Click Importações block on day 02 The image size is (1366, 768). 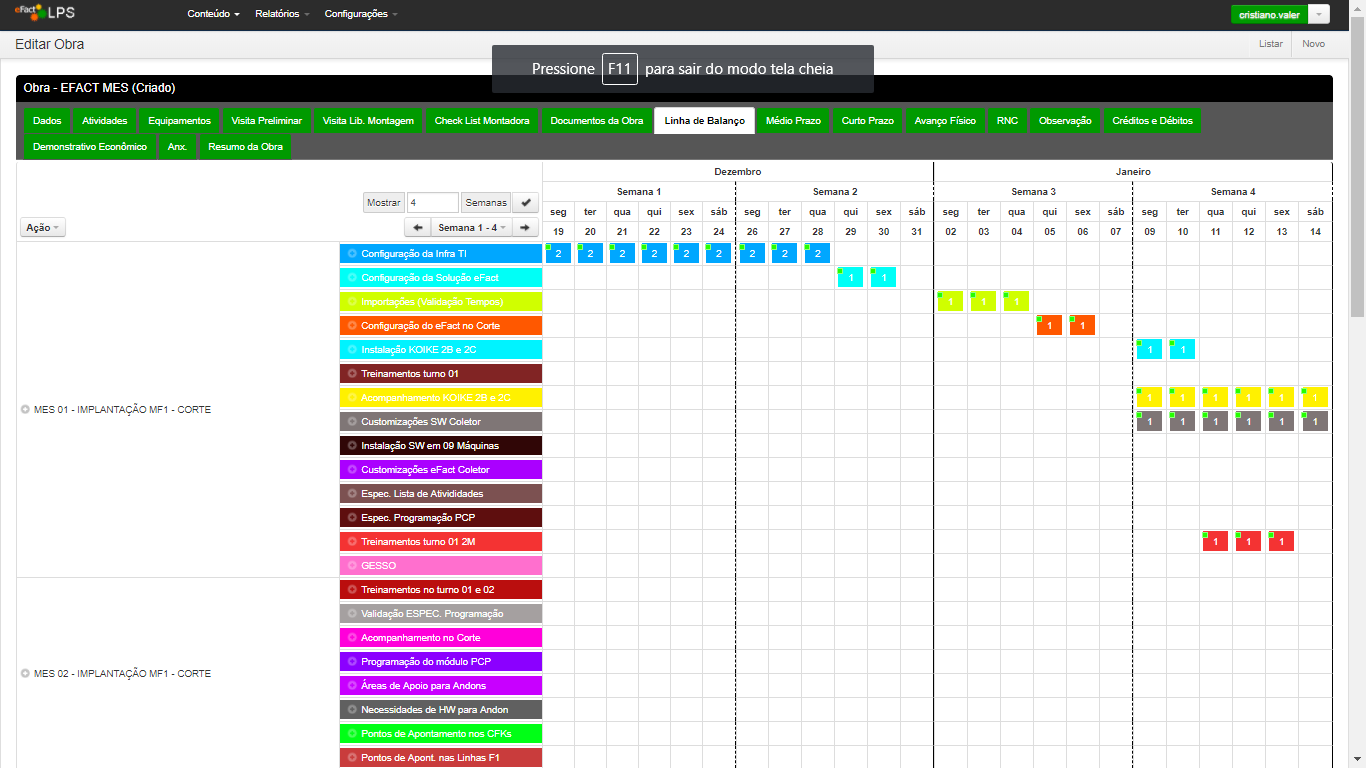click(x=950, y=301)
